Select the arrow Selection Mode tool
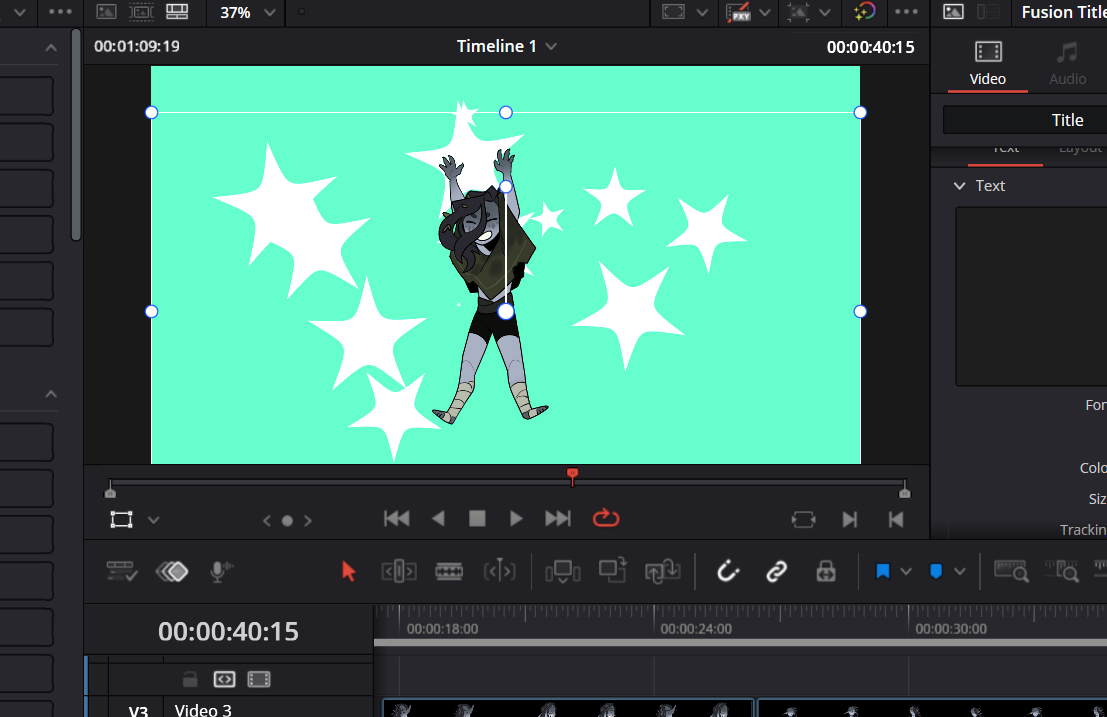Image resolution: width=1107 pixels, height=717 pixels. [348, 571]
